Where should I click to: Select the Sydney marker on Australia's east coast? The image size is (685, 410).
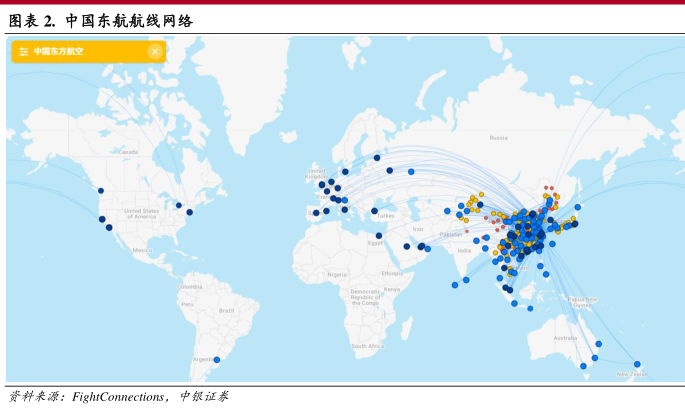(595, 357)
